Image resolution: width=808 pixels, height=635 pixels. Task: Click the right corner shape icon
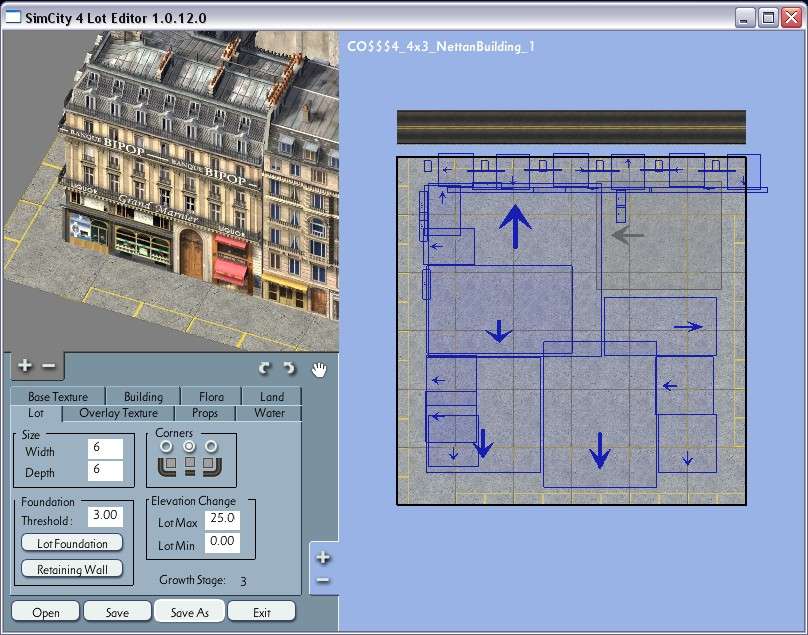[x=212, y=465]
